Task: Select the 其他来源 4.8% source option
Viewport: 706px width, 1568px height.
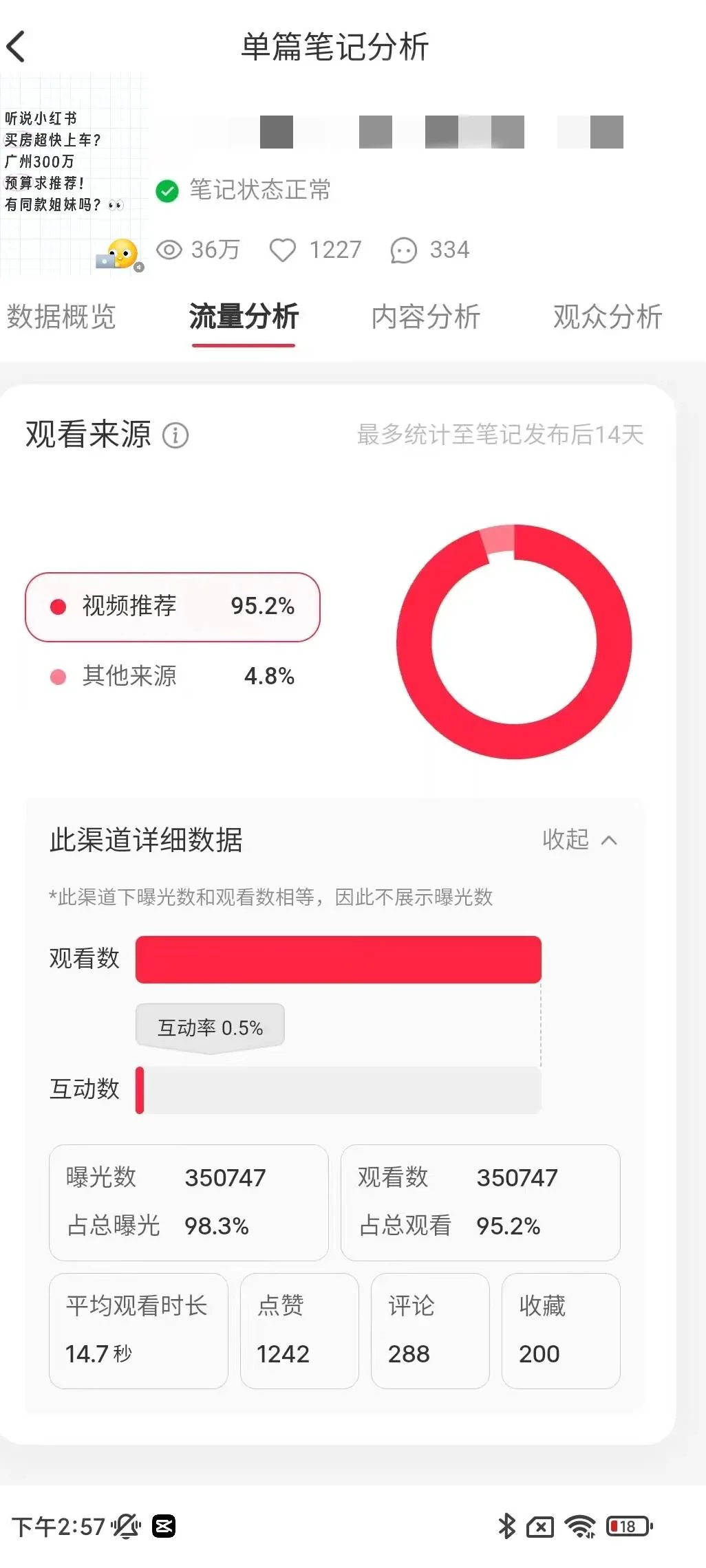Action: [173, 677]
